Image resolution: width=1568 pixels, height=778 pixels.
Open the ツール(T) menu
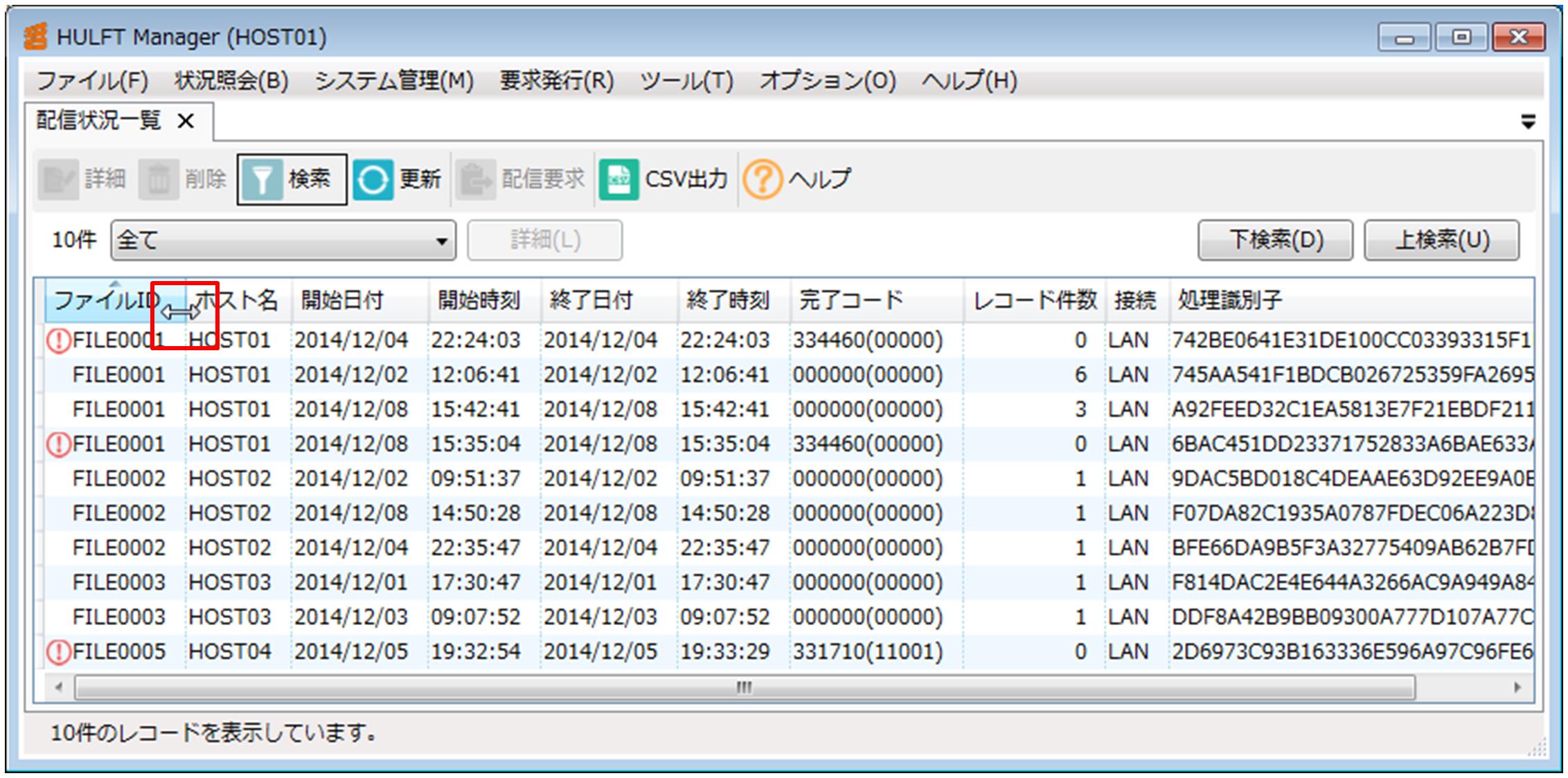(686, 81)
